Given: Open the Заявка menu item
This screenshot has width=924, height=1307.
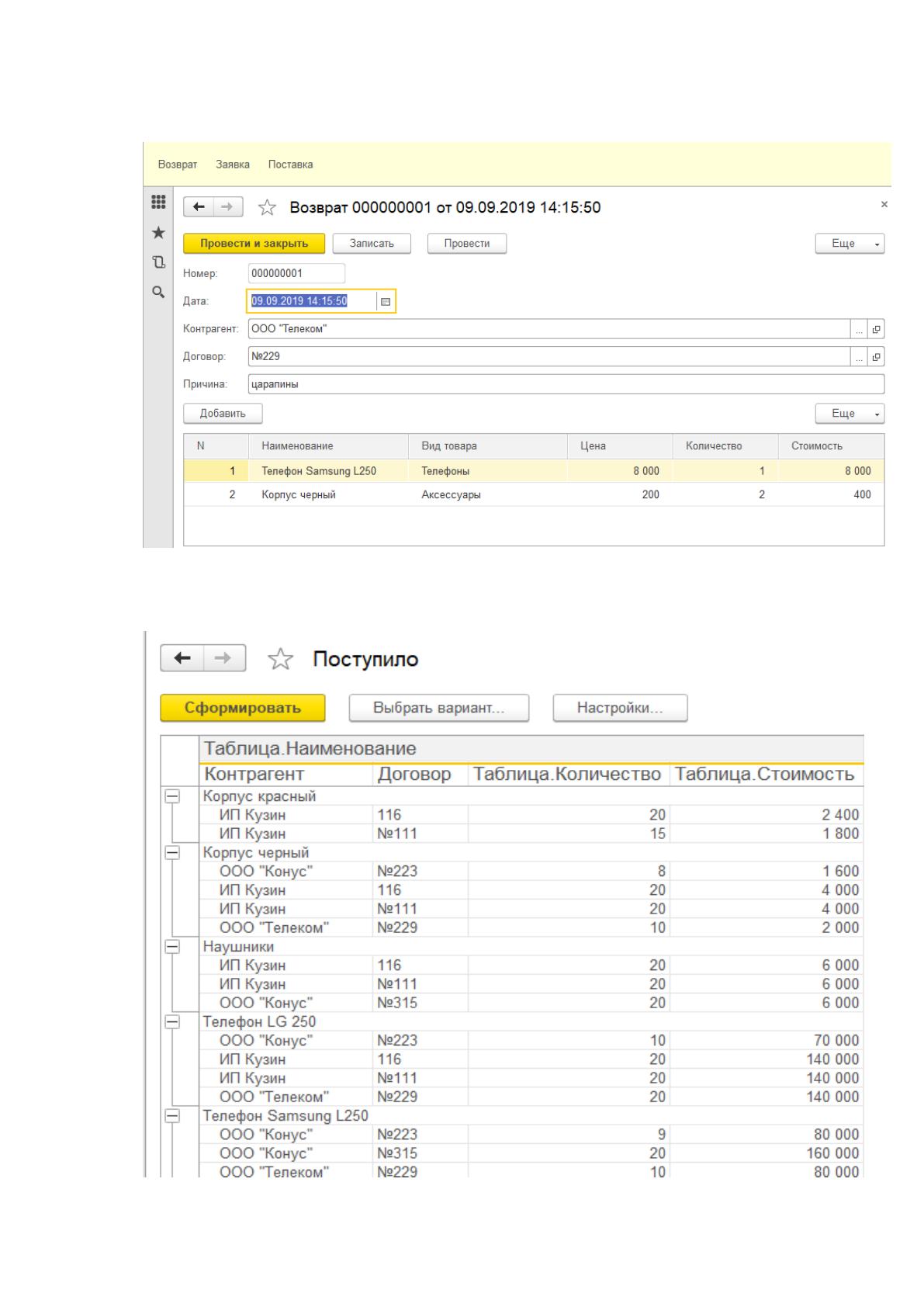Looking at the screenshot, I should (233, 165).
